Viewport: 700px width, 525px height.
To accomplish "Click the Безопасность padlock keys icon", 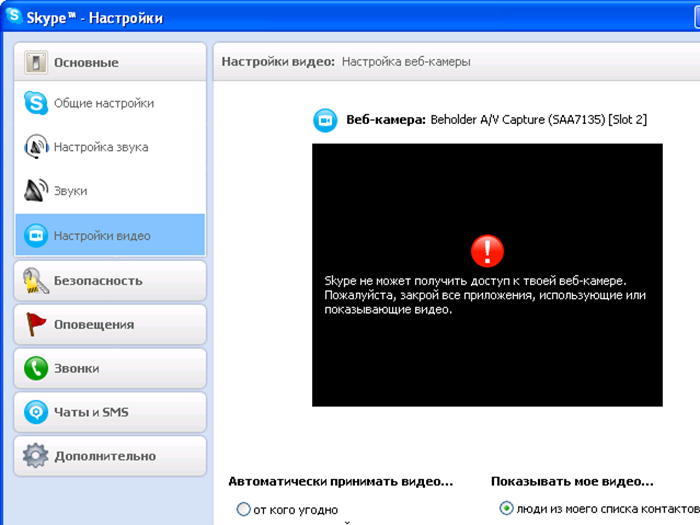I will (x=36, y=280).
